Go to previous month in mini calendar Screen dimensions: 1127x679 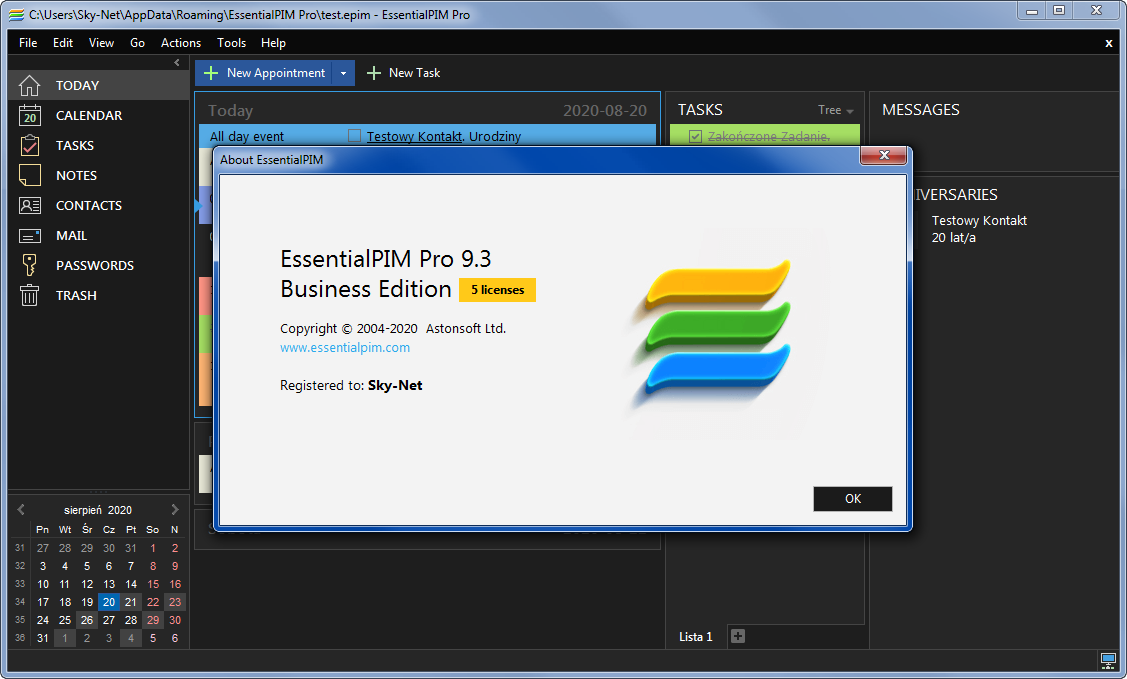point(21,509)
